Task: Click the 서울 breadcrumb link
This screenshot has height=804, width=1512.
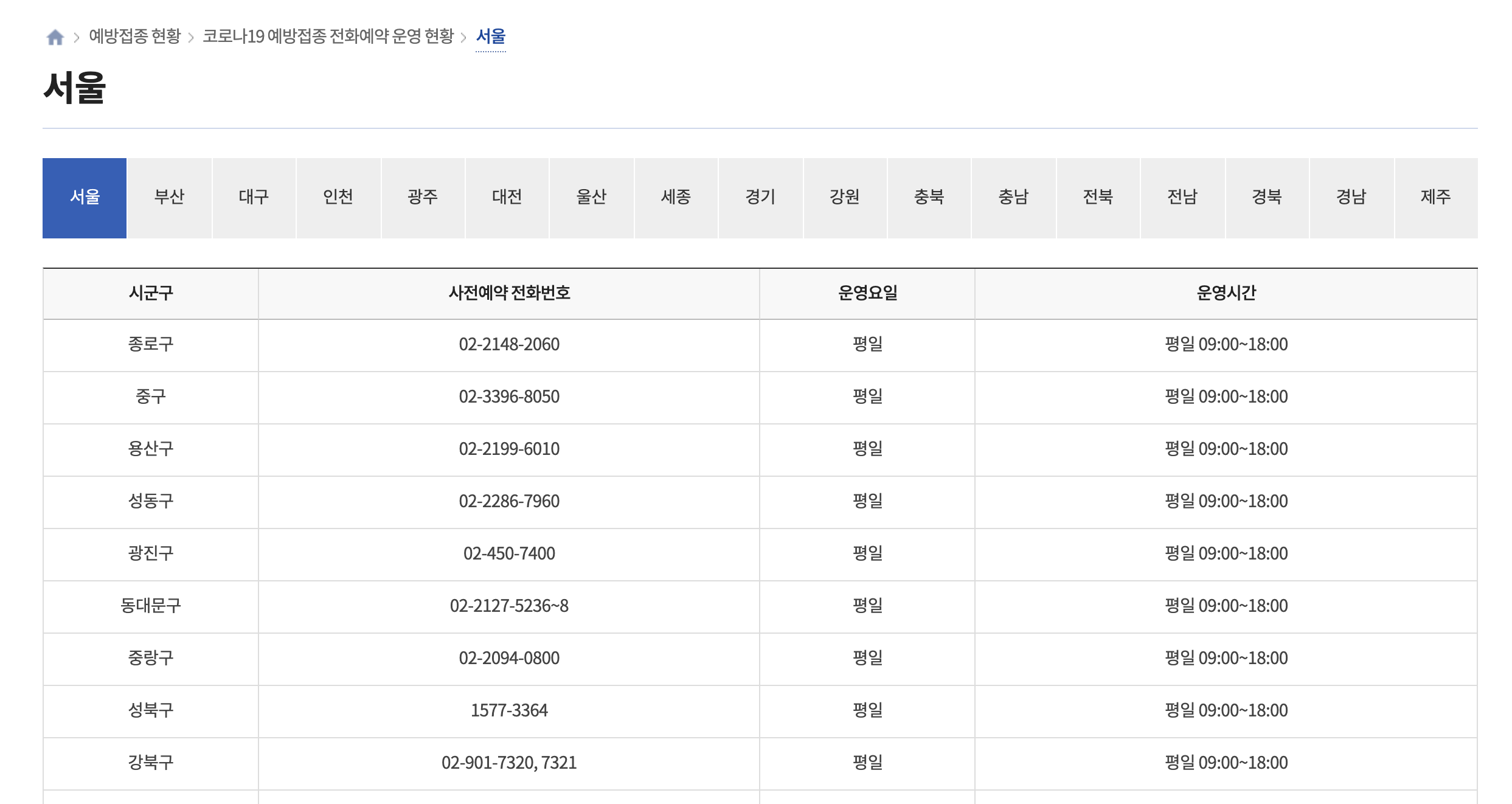Action: pyautogui.click(x=490, y=36)
